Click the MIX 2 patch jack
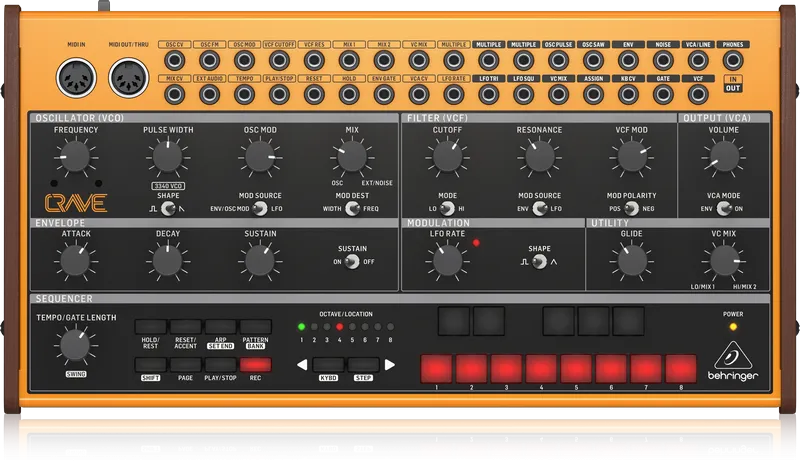This screenshot has width=800, height=469. pyautogui.click(x=384, y=61)
